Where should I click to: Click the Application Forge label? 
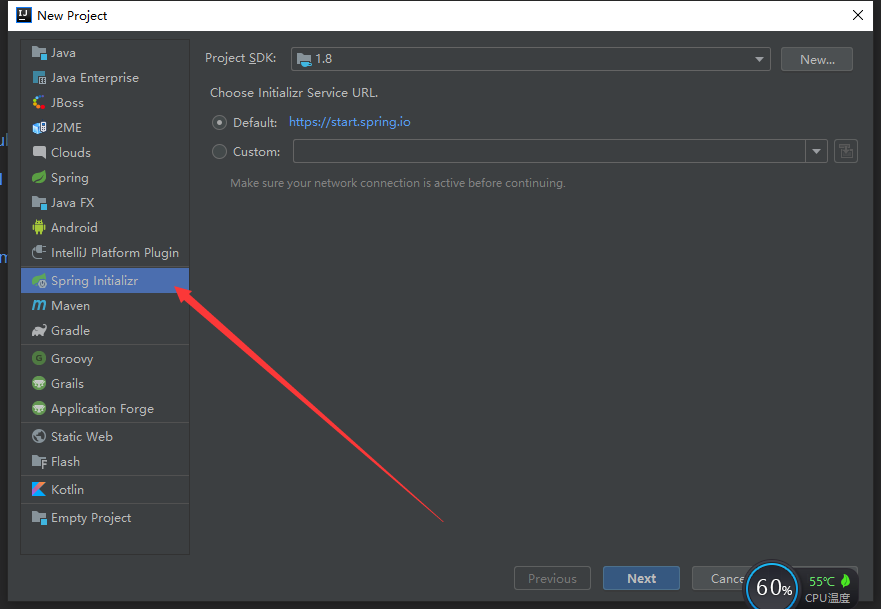102,409
